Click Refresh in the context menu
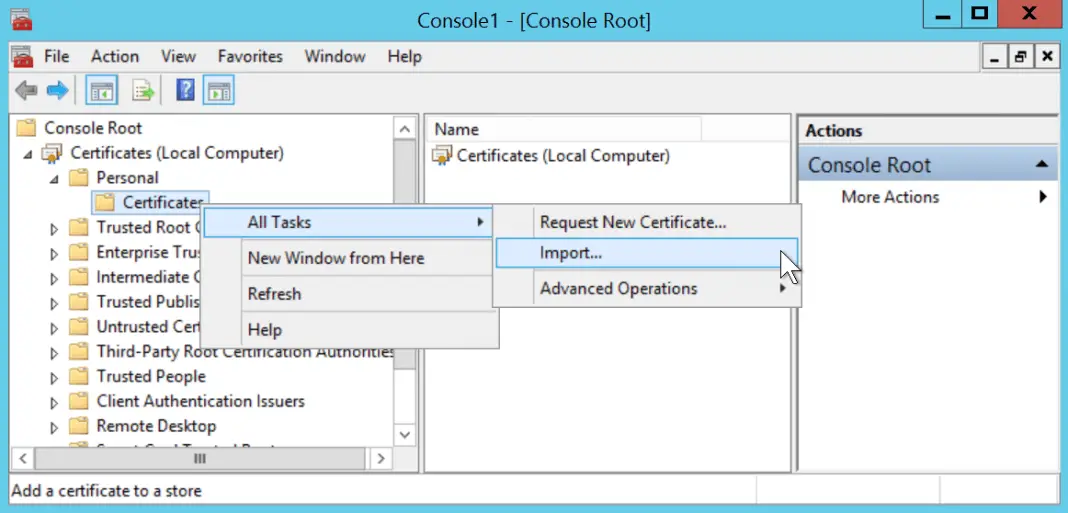This screenshot has width=1068, height=513. [x=274, y=294]
